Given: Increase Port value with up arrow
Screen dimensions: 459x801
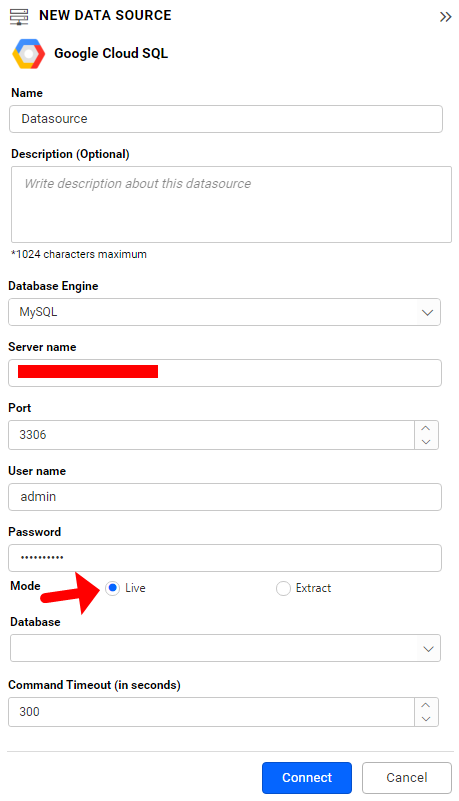Looking at the screenshot, I should pos(426,428).
